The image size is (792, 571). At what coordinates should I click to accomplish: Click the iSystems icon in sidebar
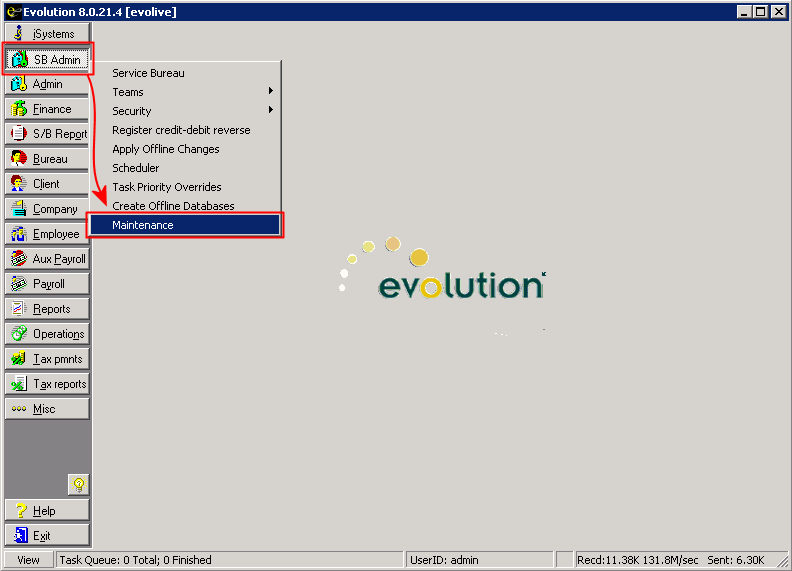pyautogui.click(x=18, y=34)
